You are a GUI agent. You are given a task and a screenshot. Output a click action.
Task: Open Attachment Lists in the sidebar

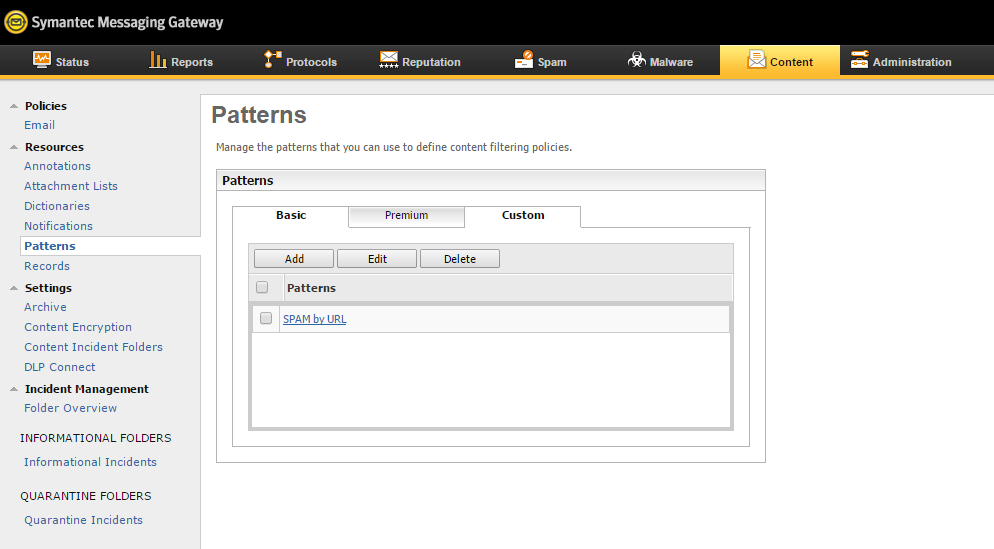[x=71, y=186]
